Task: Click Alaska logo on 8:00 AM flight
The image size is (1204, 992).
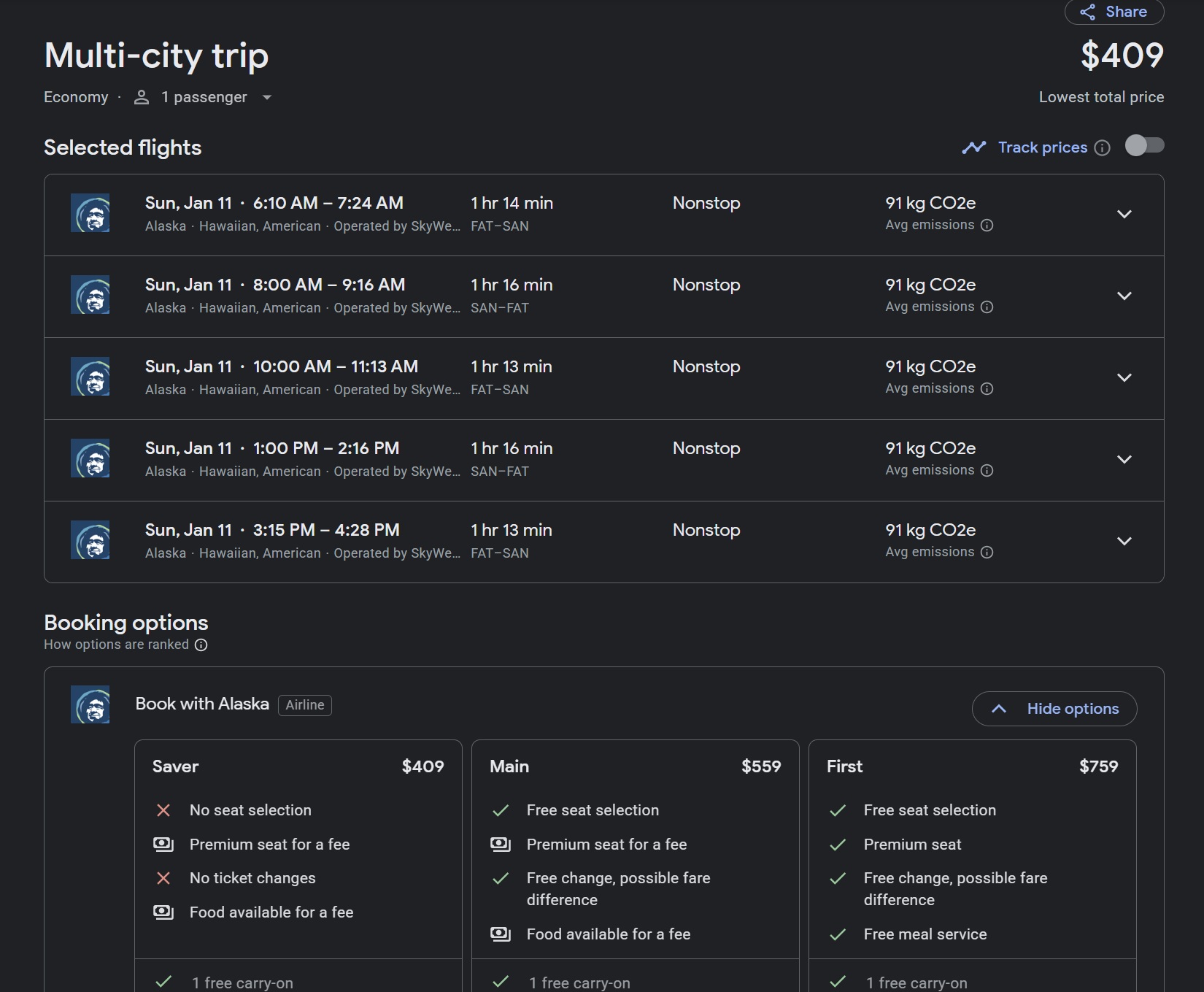Action: click(90, 295)
